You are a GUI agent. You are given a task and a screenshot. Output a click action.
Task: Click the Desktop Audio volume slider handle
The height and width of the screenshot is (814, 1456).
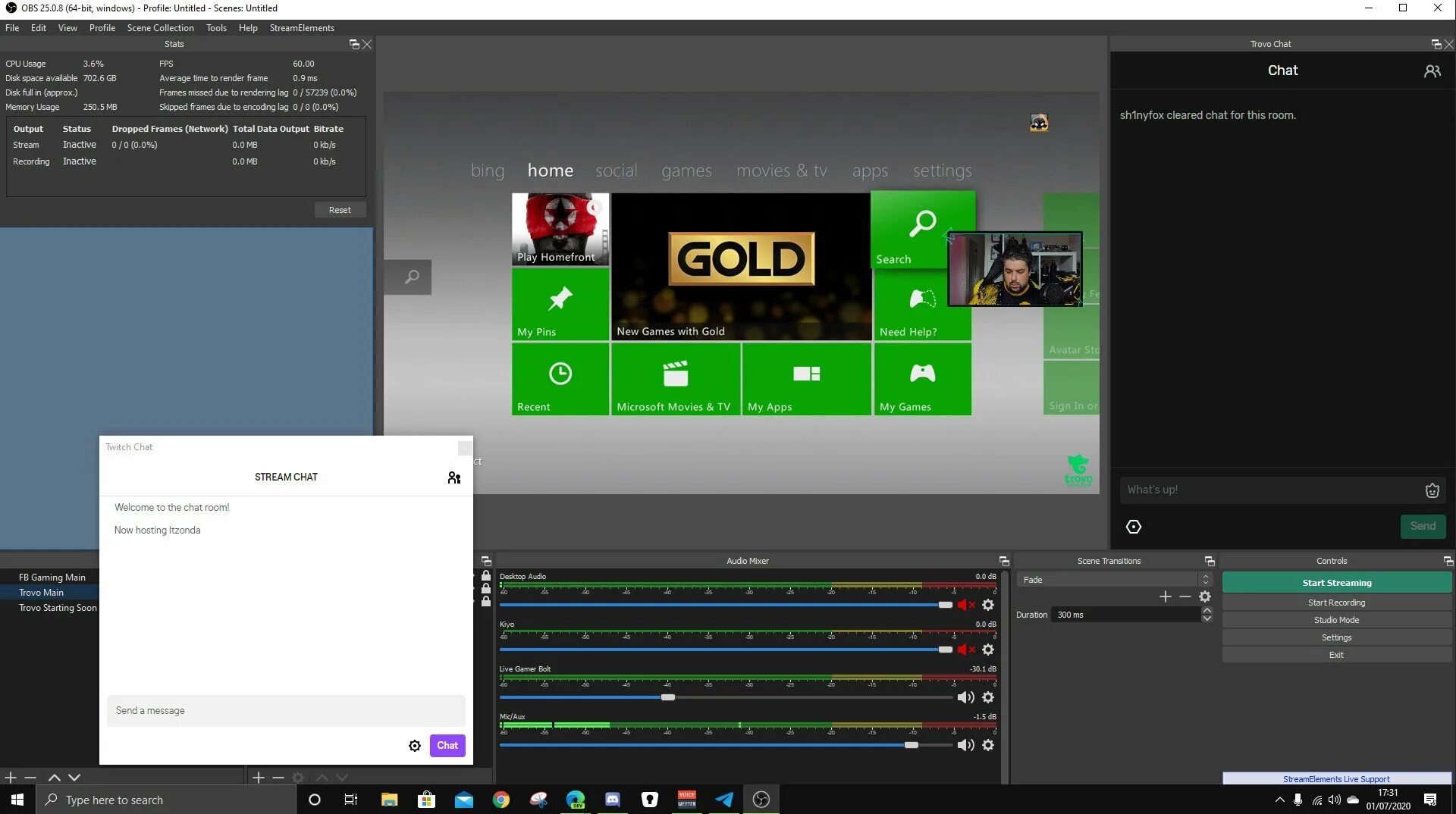tap(946, 605)
